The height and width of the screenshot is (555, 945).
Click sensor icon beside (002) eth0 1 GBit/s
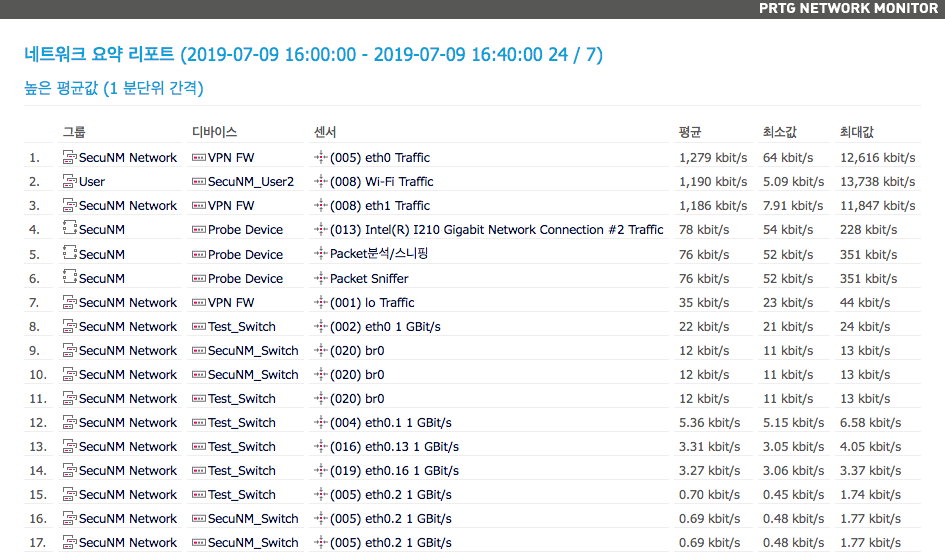point(321,327)
